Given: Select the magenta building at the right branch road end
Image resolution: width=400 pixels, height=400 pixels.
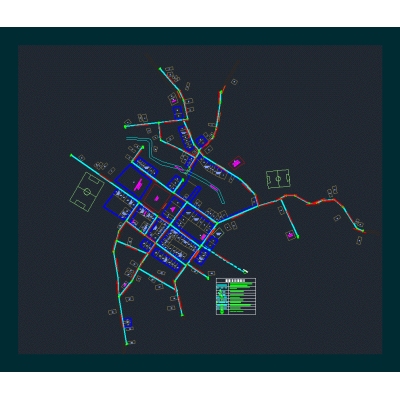Looking at the screenshot, I should click(290, 235).
